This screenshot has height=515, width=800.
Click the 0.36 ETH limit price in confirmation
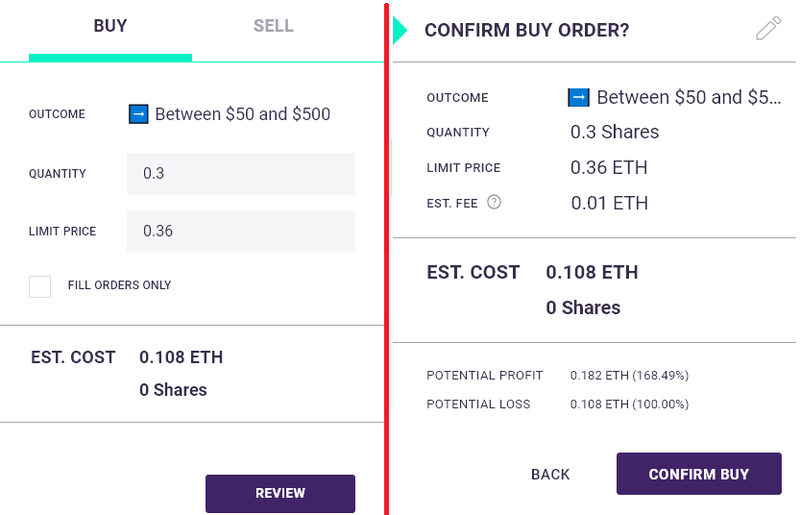pyautogui.click(x=609, y=168)
